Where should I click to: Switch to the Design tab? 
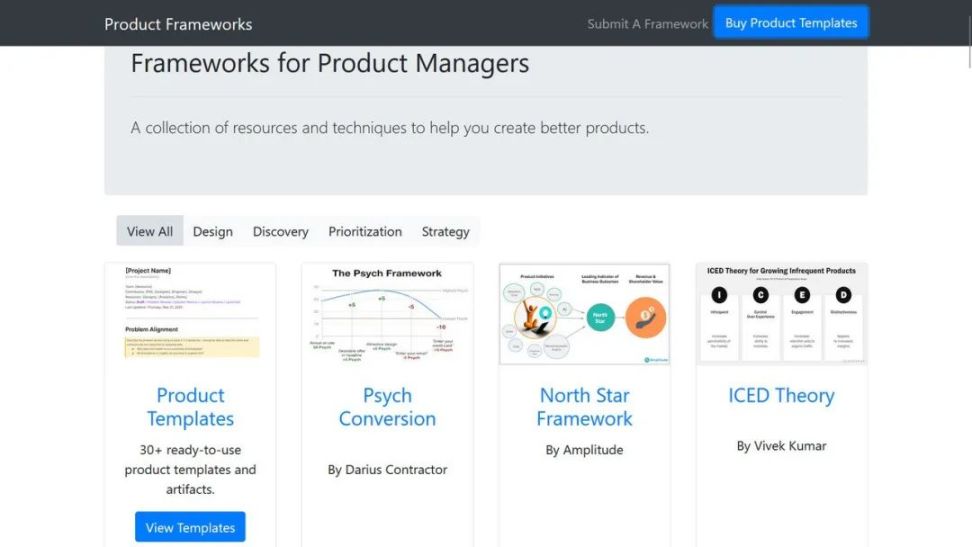(212, 231)
